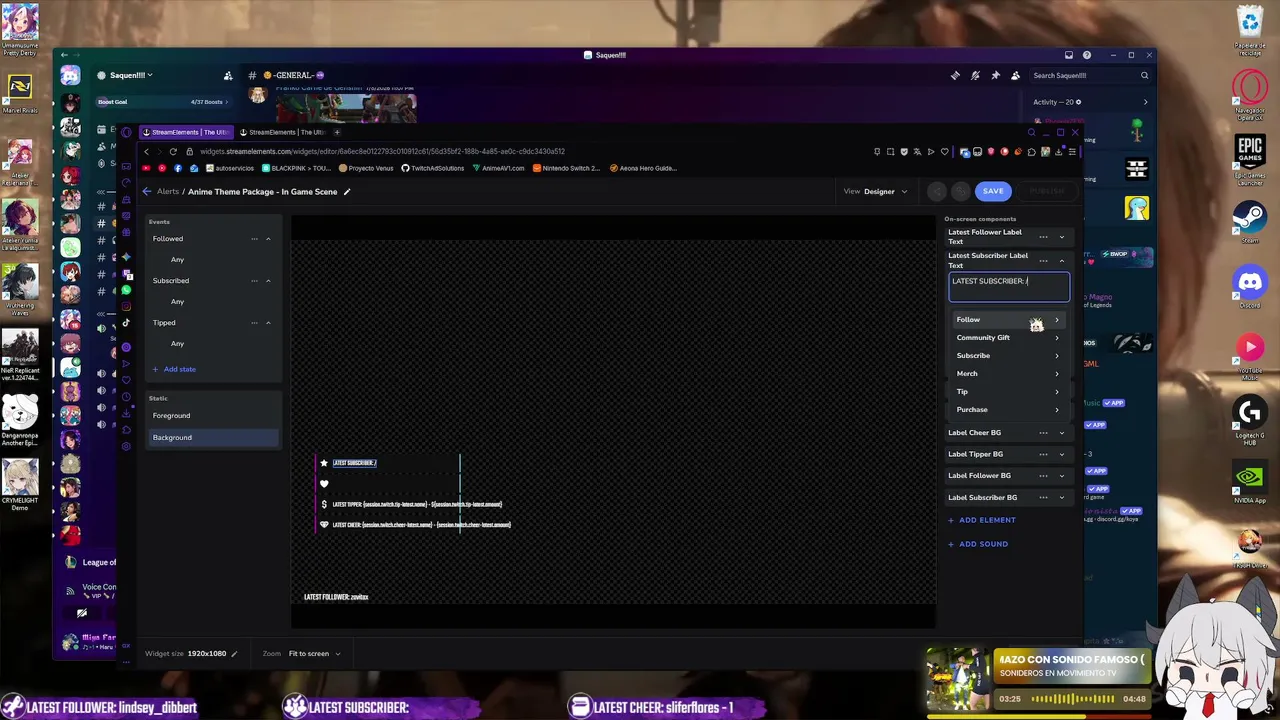
Task: Open options for Label Subscriber BG
Action: pyautogui.click(x=1043, y=498)
